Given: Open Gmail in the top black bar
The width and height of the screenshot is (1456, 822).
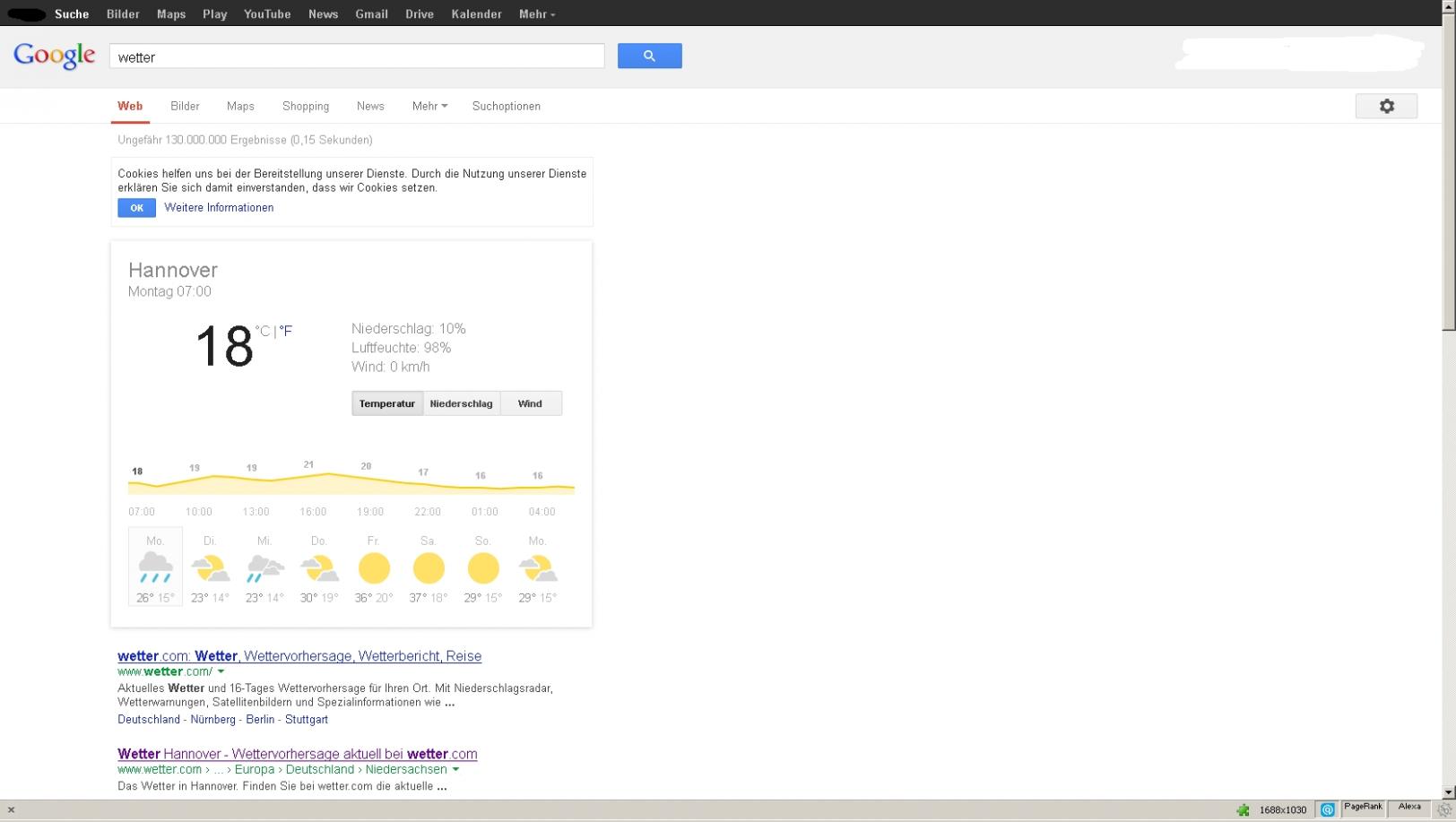Looking at the screenshot, I should 371,14.
